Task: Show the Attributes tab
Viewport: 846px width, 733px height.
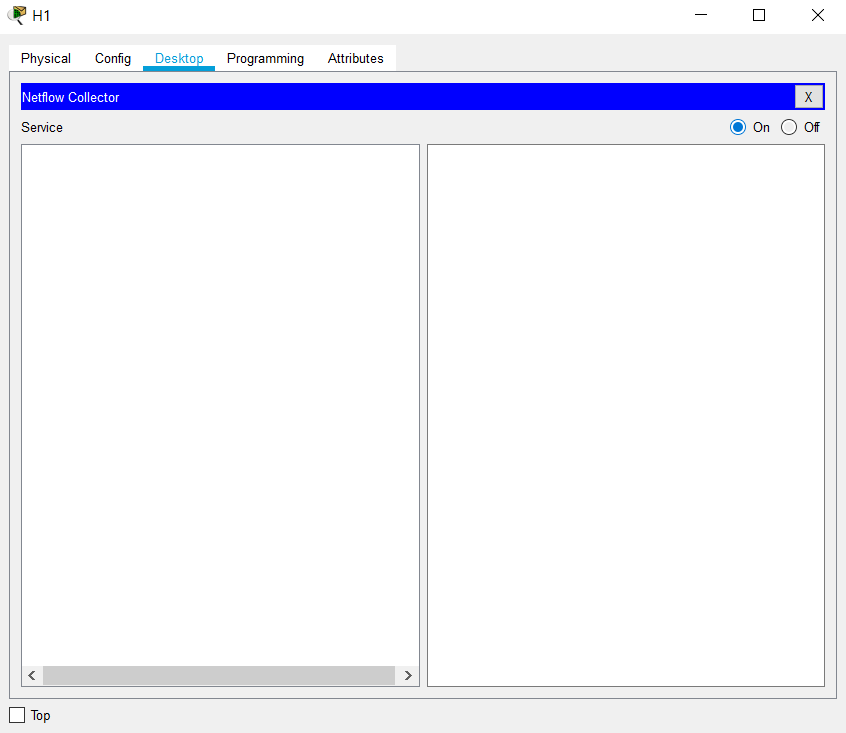Action: click(x=356, y=59)
